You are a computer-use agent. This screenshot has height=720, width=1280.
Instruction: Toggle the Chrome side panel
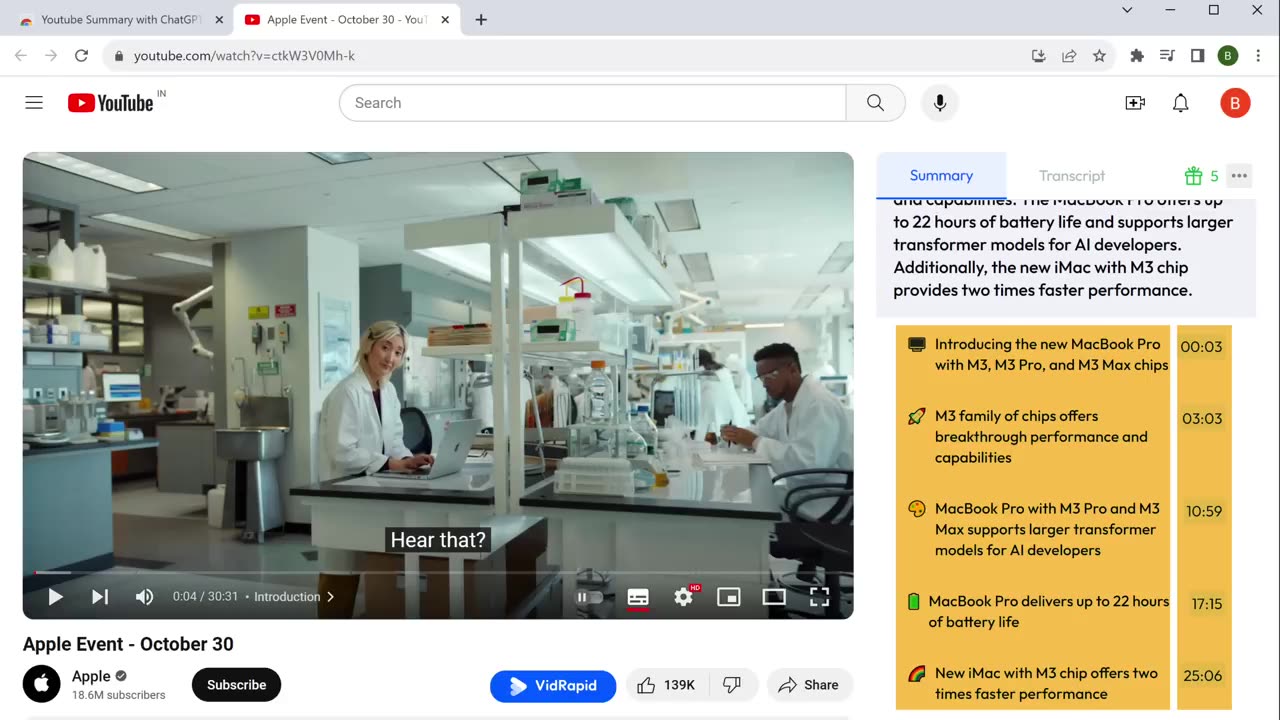1197,56
